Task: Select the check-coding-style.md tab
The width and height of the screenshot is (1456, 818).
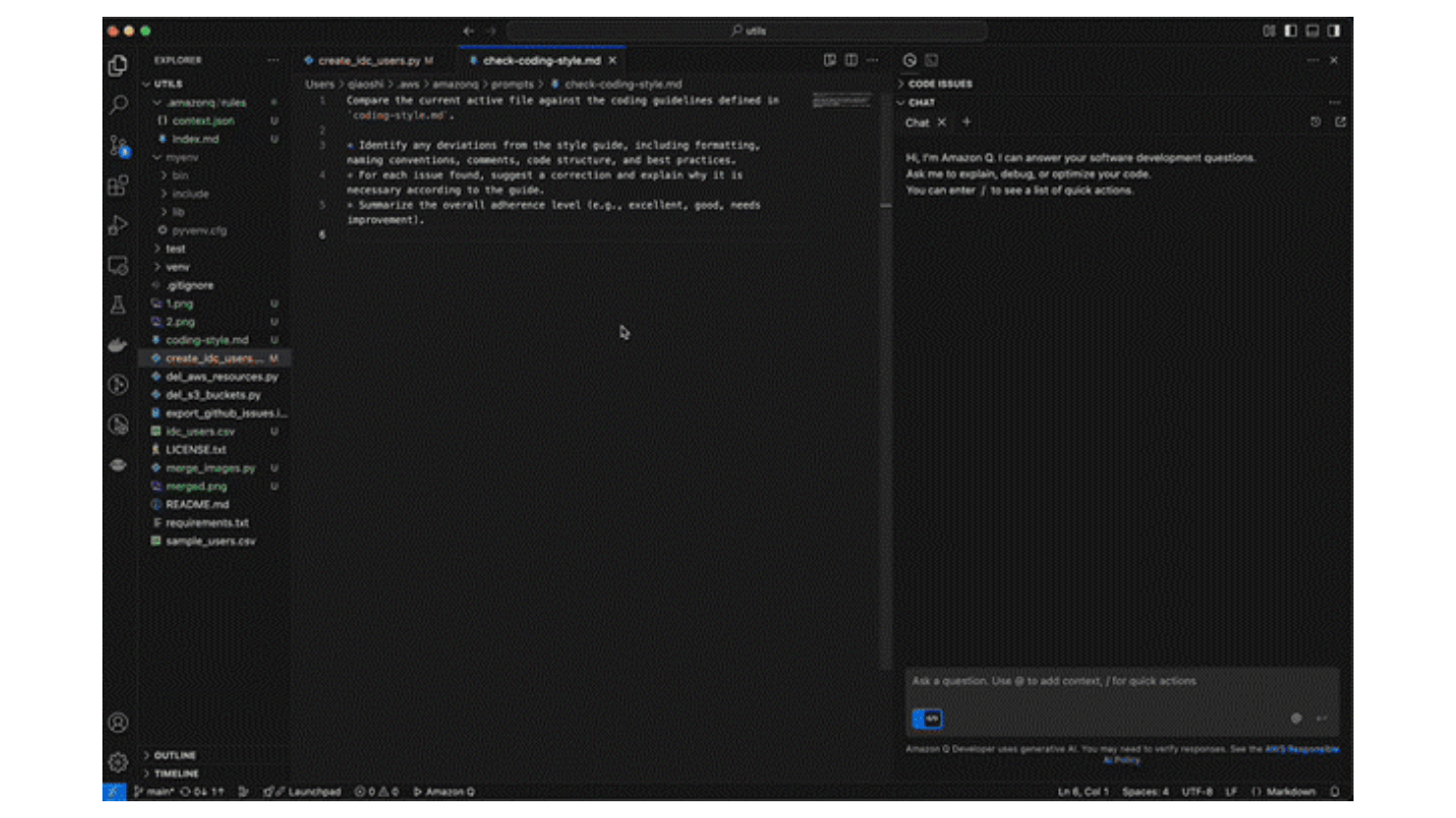Action: coord(541,60)
